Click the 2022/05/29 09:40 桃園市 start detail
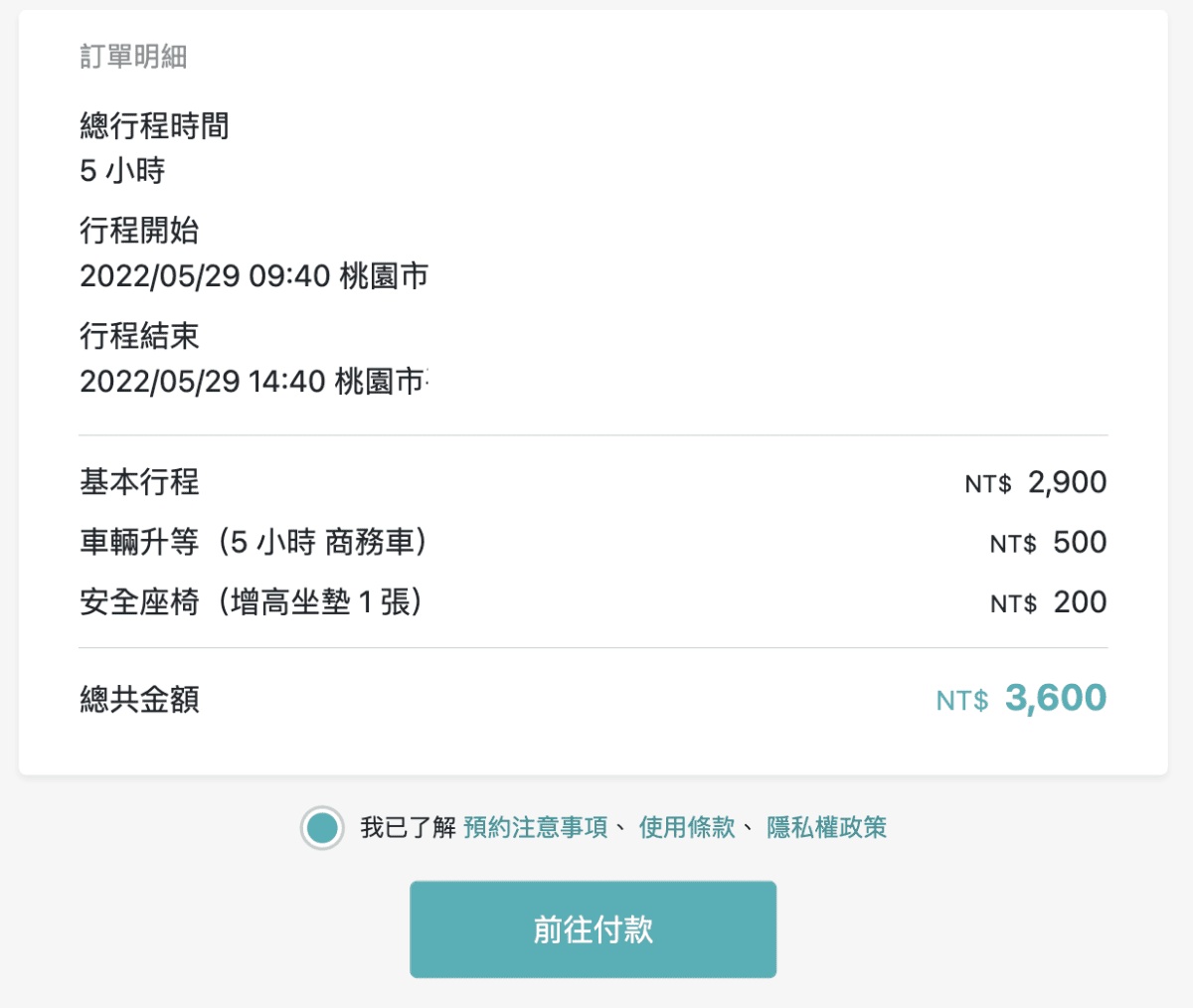This screenshot has width=1193, height=1008. pos(254,276)
